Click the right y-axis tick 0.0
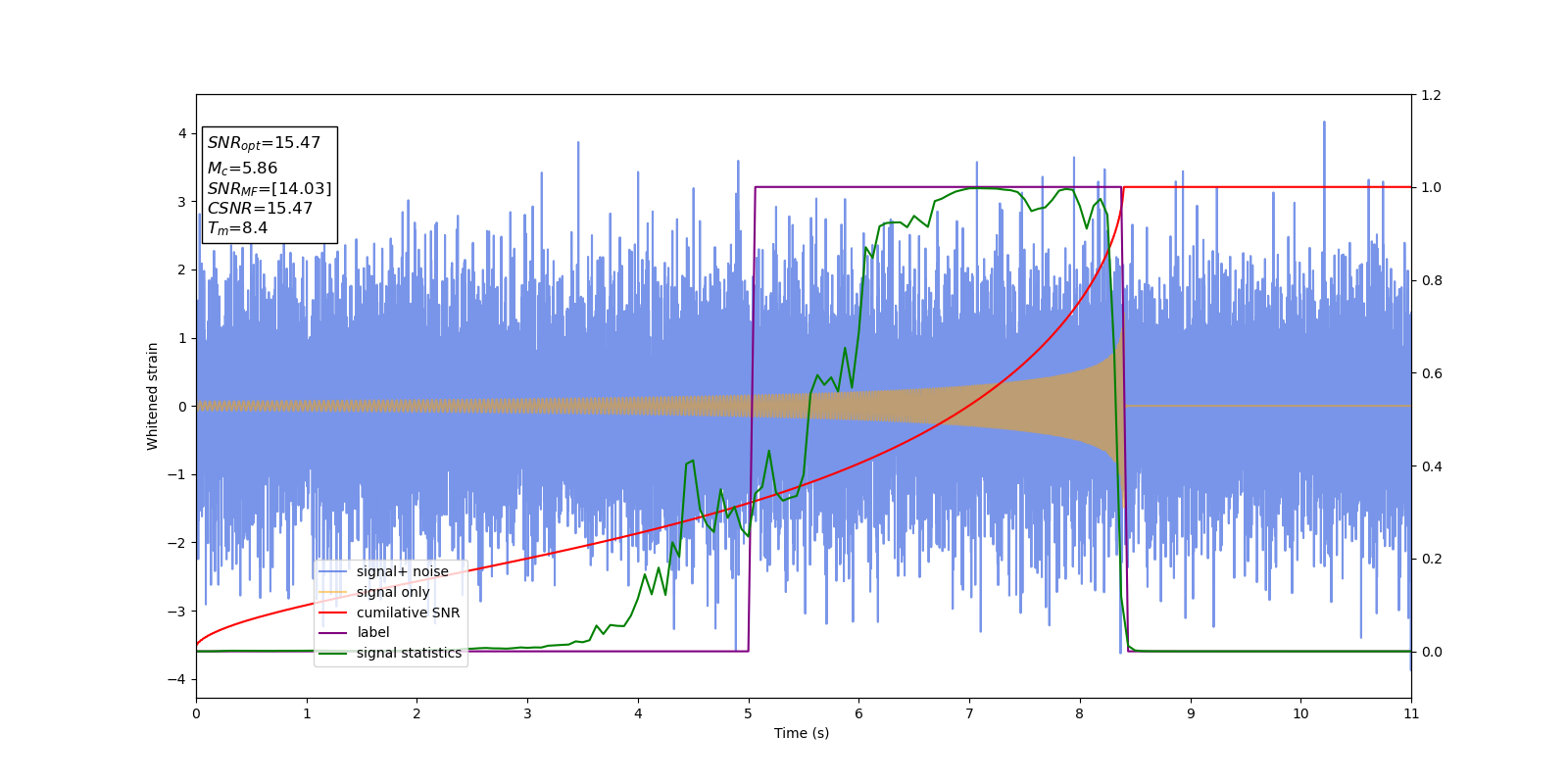 tap(1431, 652)
